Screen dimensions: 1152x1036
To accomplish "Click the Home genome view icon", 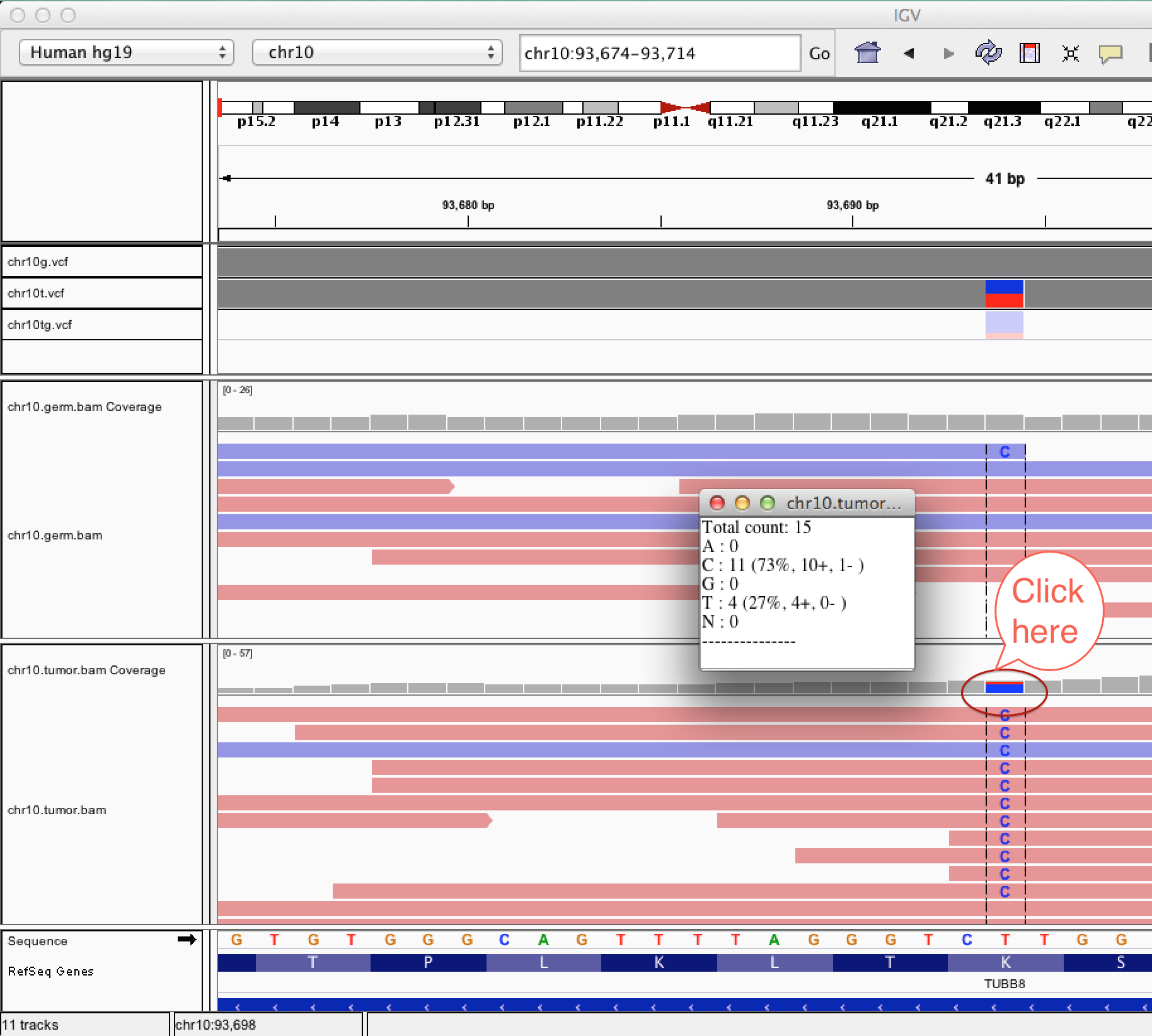I will (x=867, y=53).
